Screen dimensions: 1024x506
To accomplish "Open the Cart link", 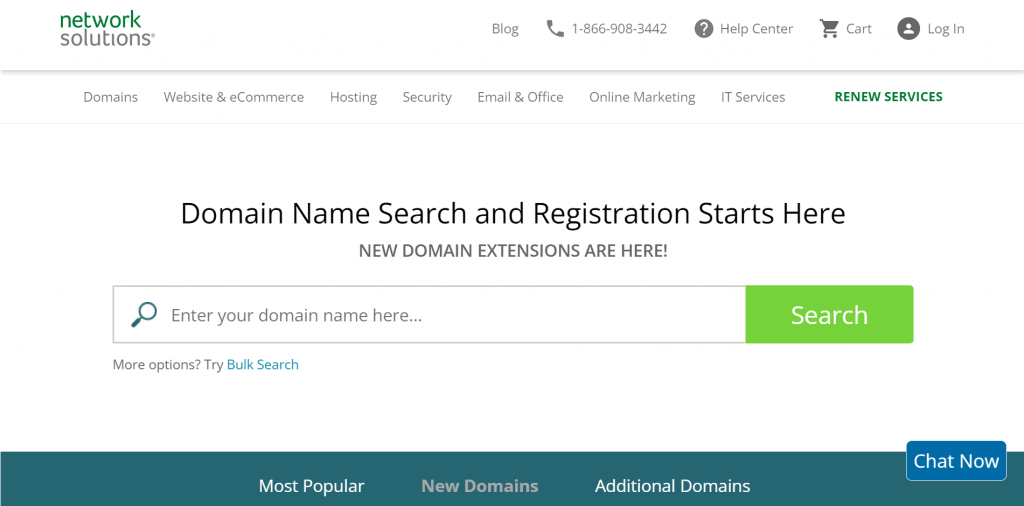I will pos(859,29).
